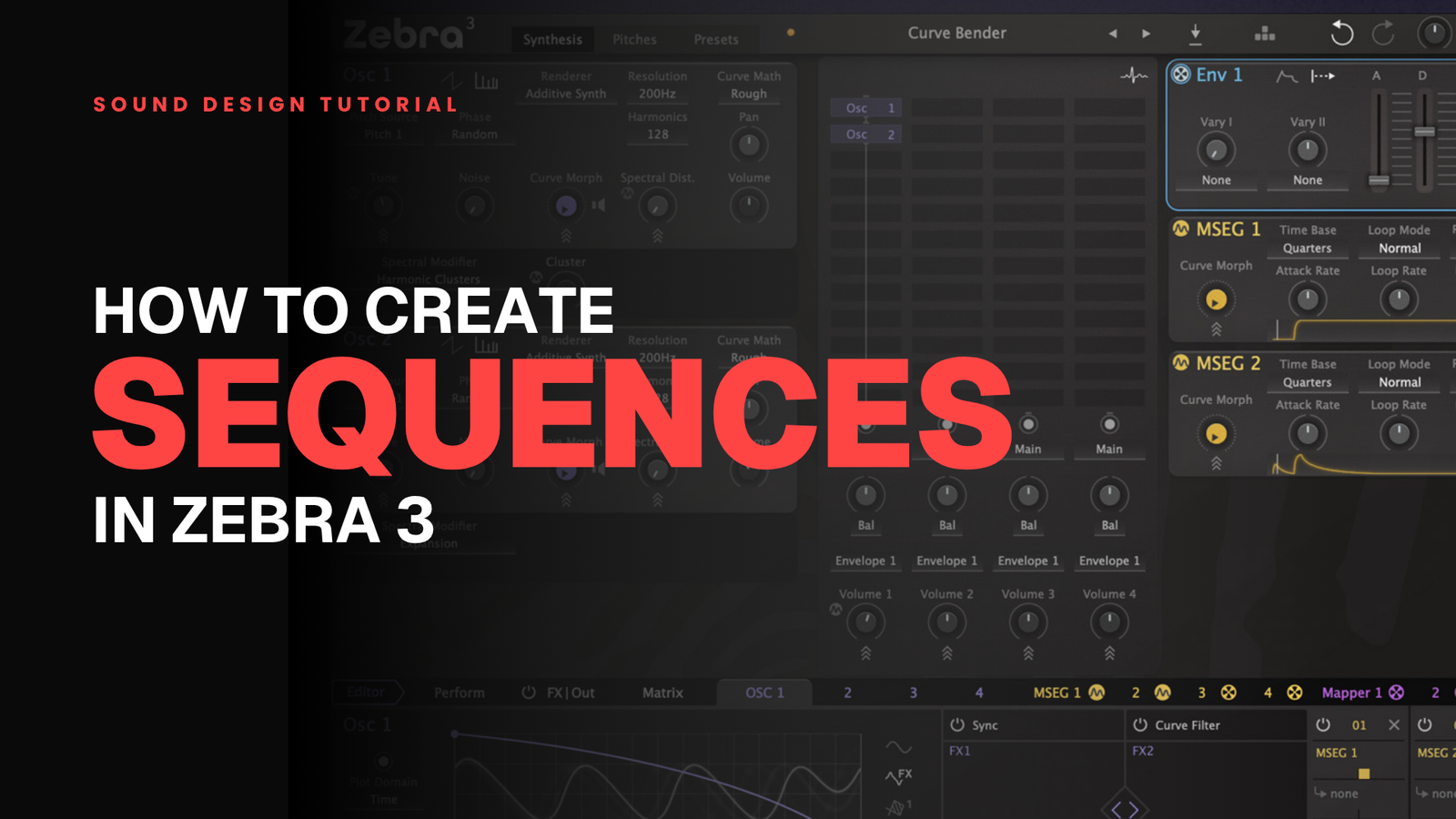Click the waveform pulse icon above the grid
The width and height of the screenshot is (1456, 819).
click(x=1134, y=76)
